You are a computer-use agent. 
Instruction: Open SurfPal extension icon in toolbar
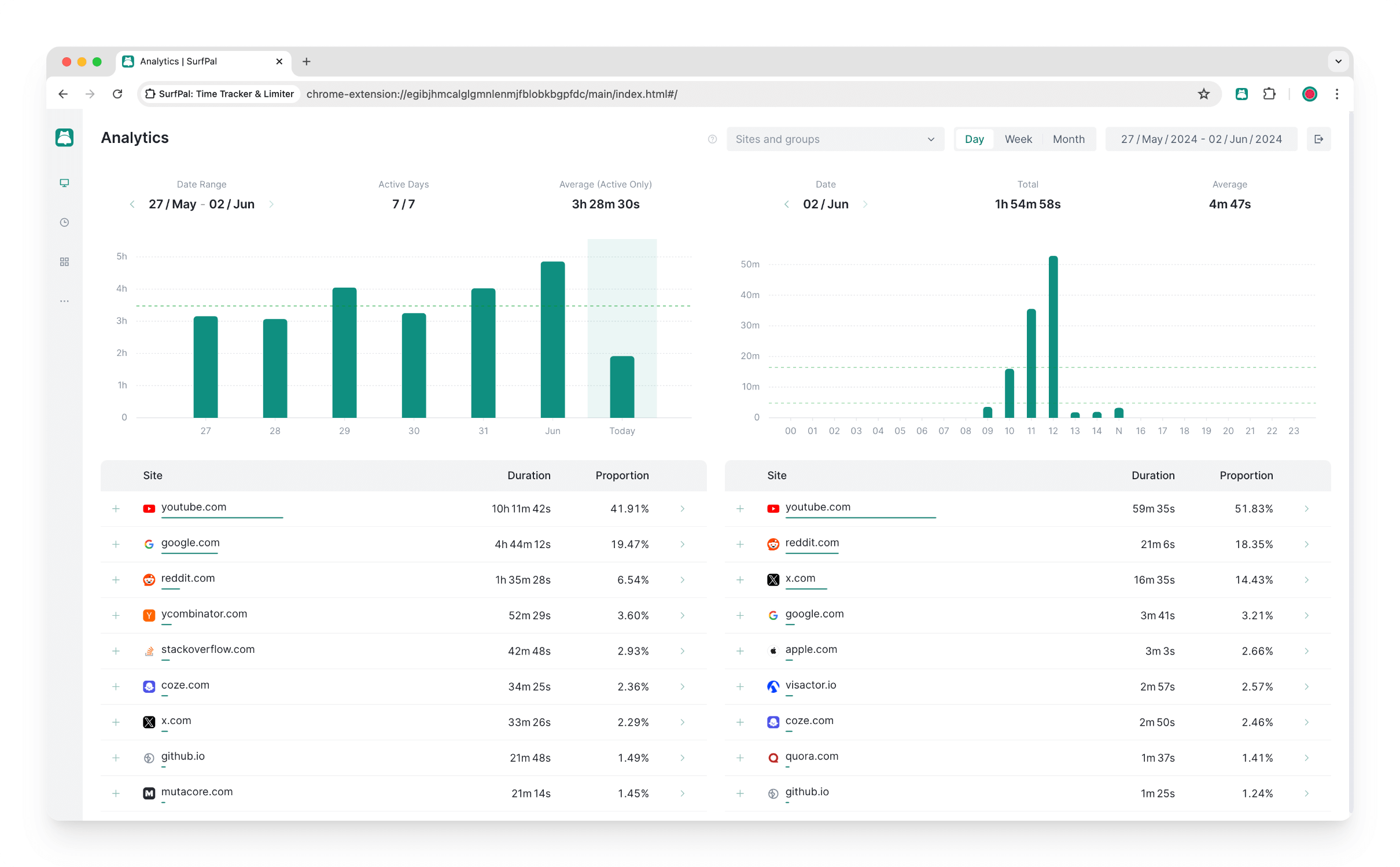click(x=1241, y=94)
